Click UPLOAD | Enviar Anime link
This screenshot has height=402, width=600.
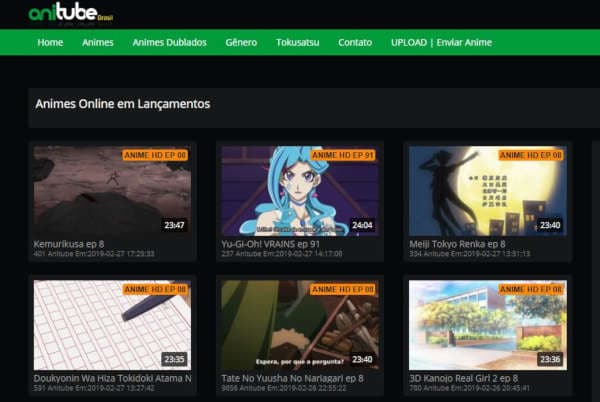coord(442,42)
